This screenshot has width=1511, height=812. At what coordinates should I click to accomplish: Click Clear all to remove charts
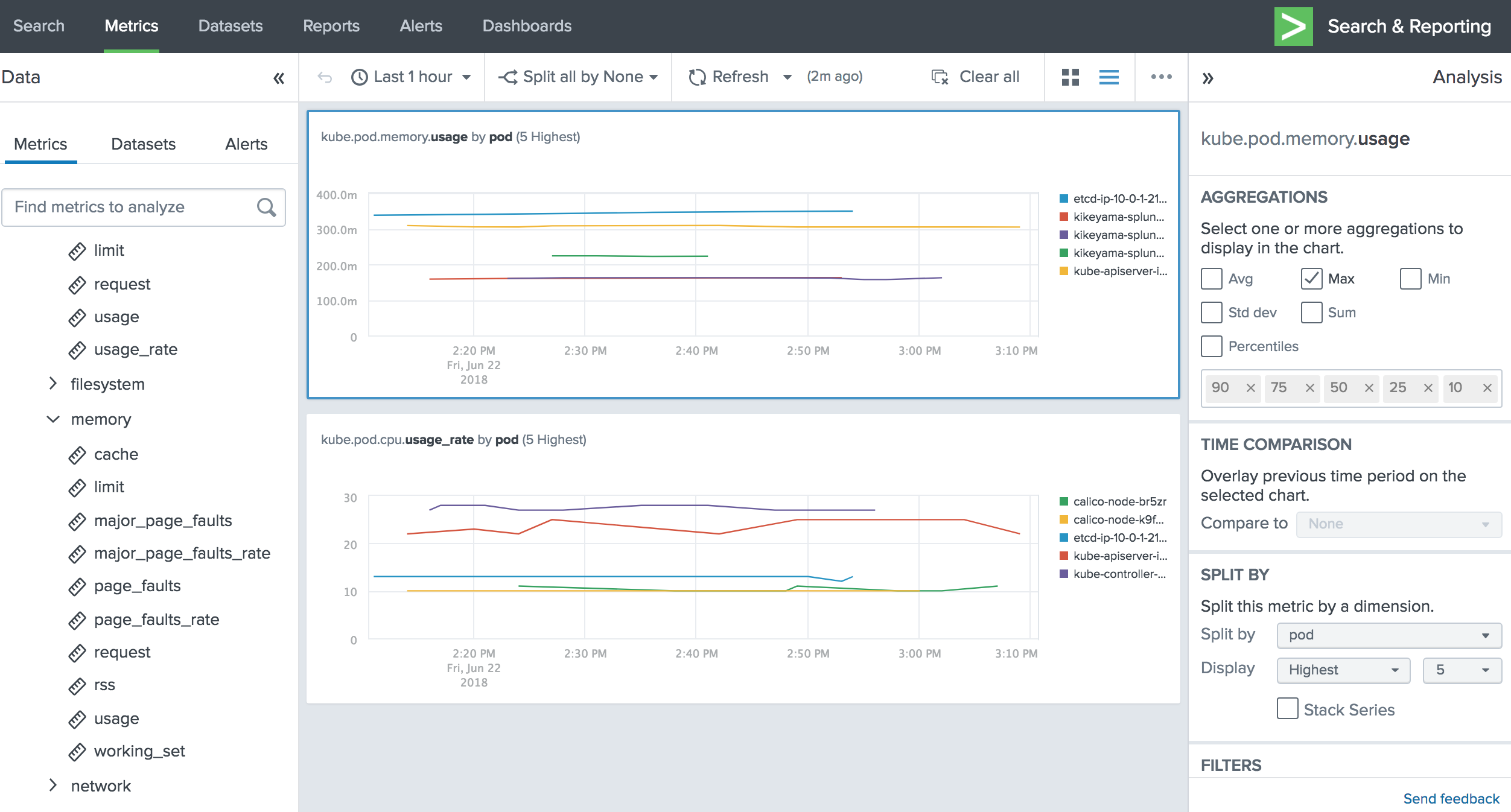976,76
